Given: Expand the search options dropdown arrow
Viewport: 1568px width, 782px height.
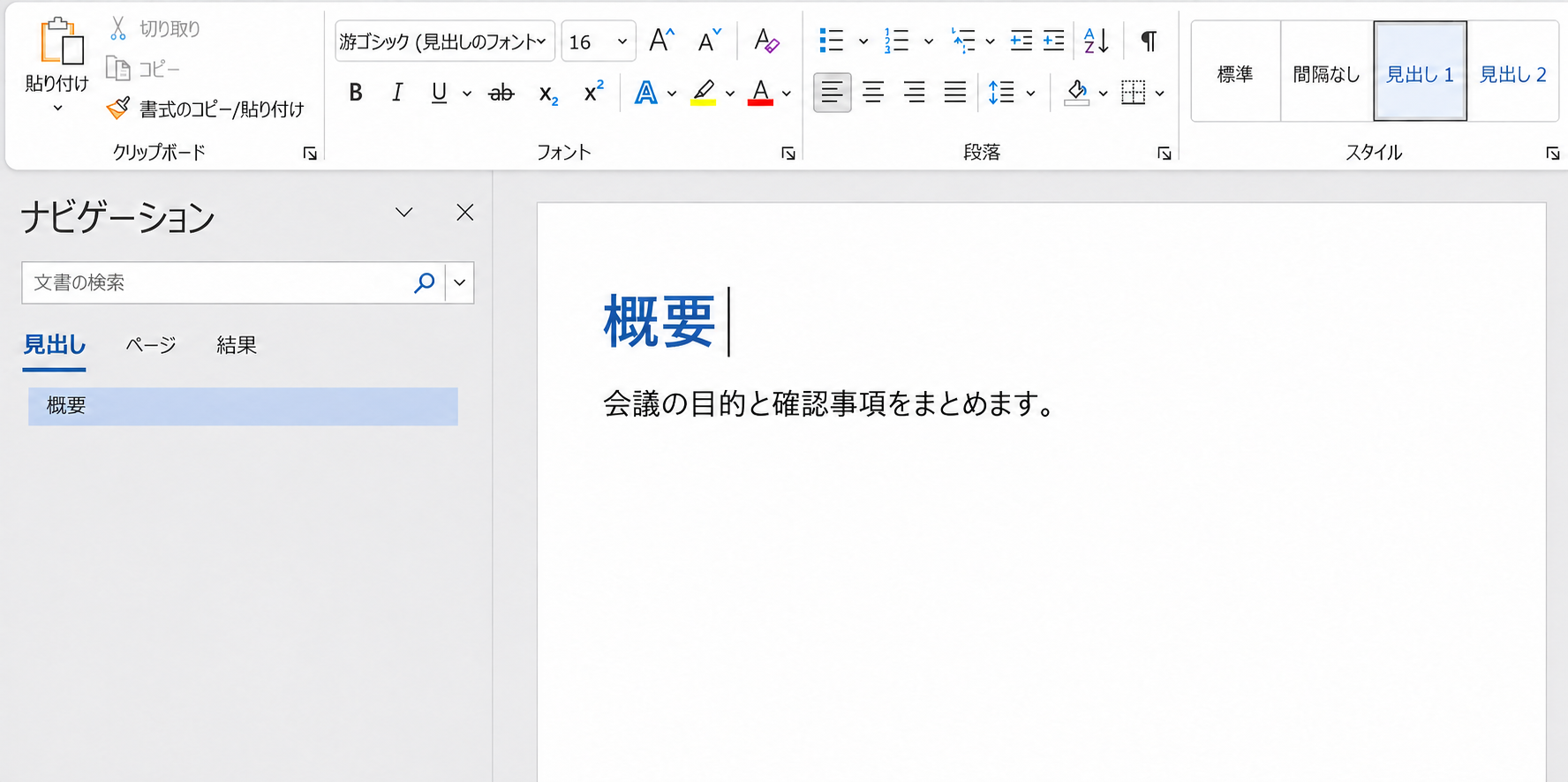Looking at the screenshot, I should (x=460, y=282).
